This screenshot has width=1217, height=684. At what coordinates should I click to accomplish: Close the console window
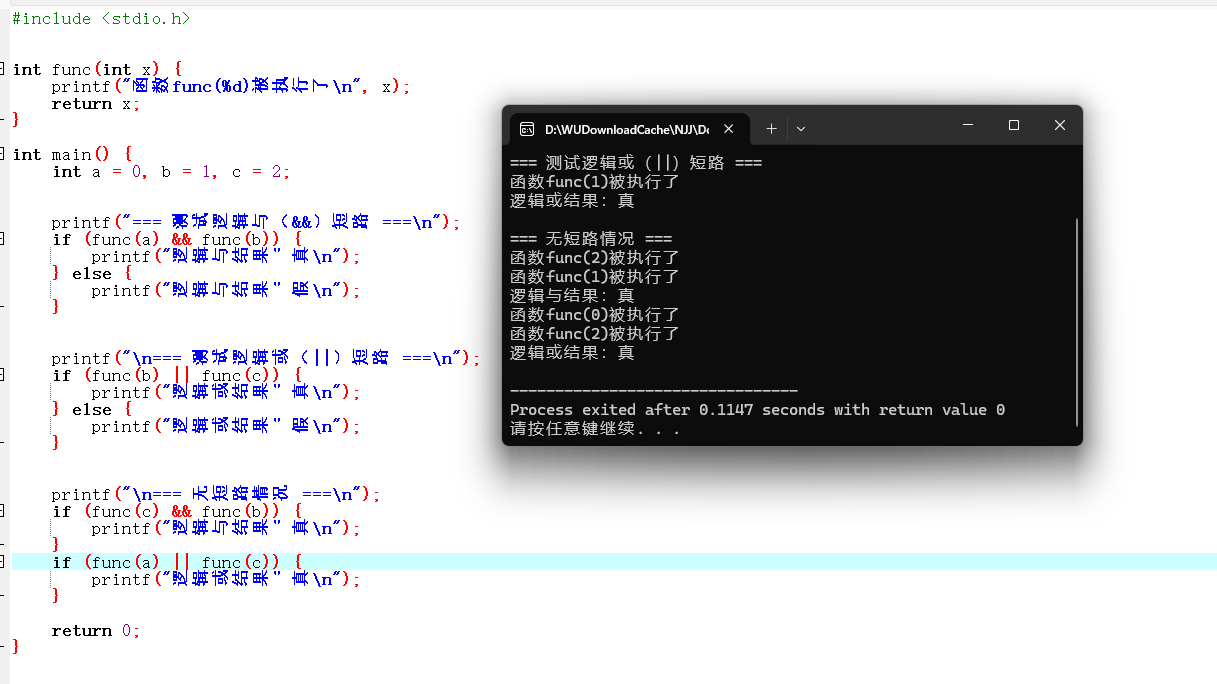click(1060, 125)
